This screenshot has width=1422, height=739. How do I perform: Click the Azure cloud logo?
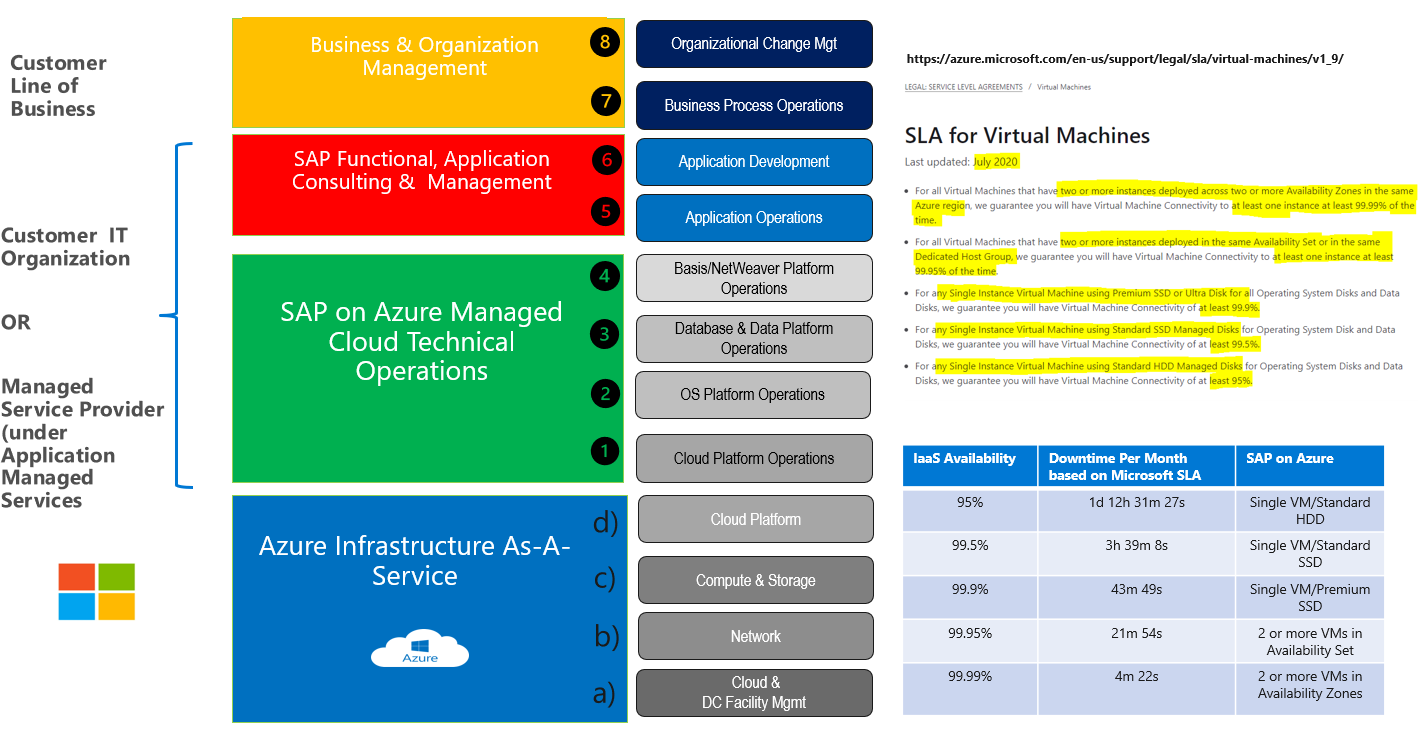click(420, 648)
